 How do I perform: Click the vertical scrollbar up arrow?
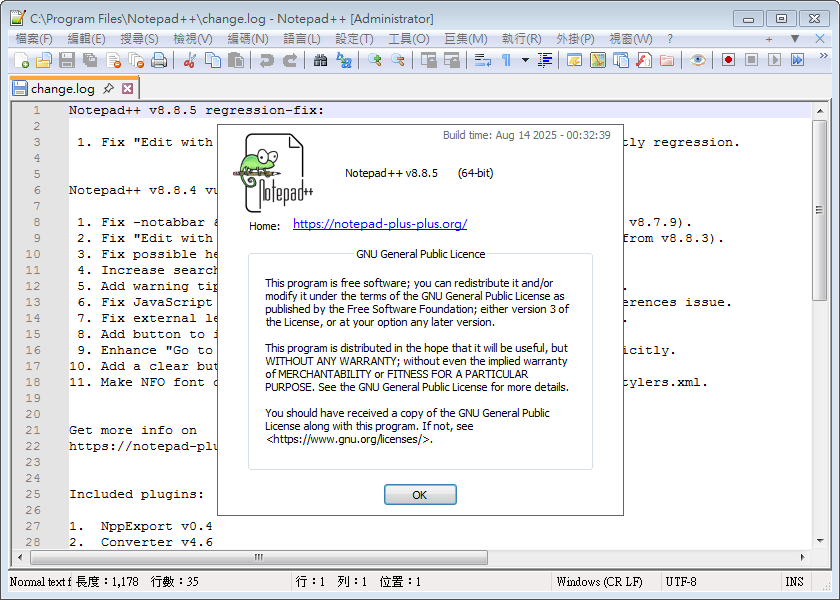point(820,111)
